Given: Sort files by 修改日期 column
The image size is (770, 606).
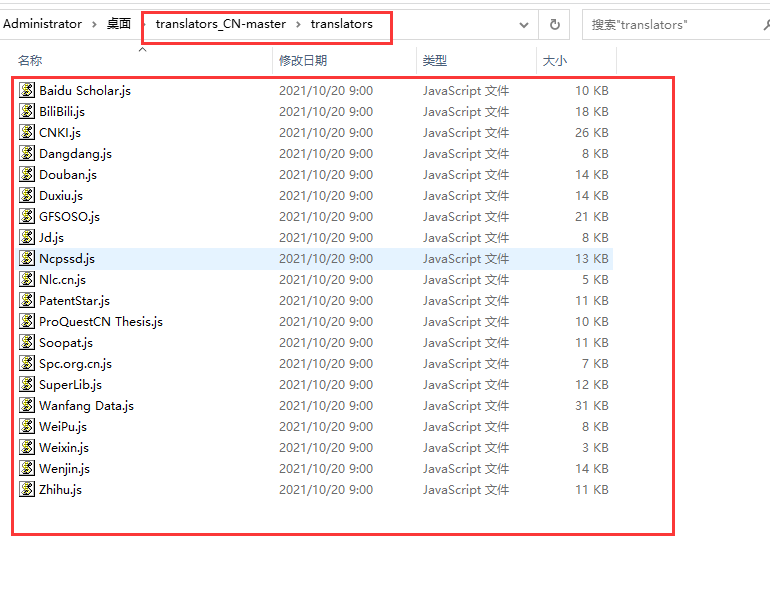Looking at the screenshot, I should [x=302, y=60].
